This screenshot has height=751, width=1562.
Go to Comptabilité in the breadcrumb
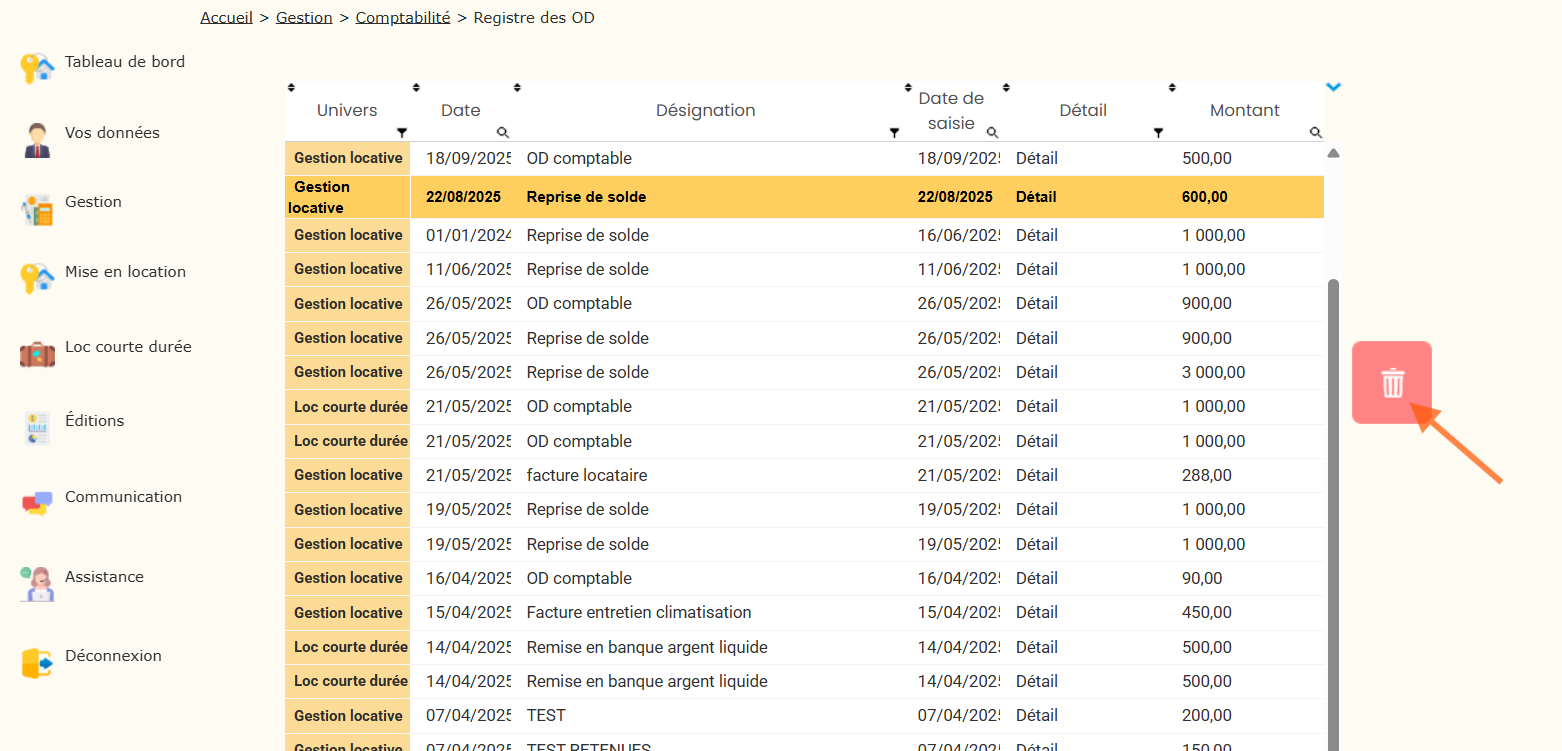pos(402,18)
